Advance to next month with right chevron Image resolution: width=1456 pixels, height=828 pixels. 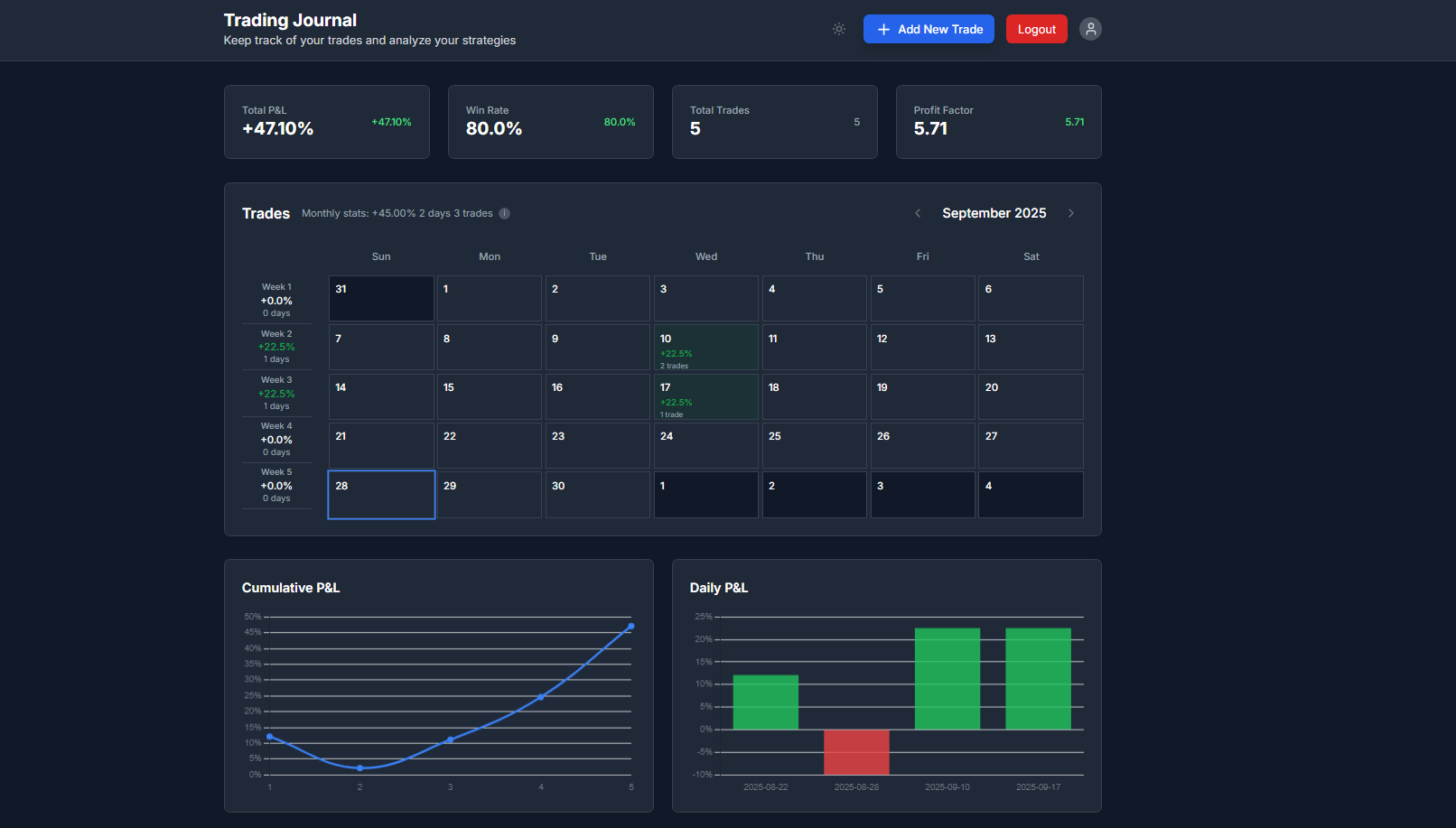pyautogui.click(x=1071, y=213)
